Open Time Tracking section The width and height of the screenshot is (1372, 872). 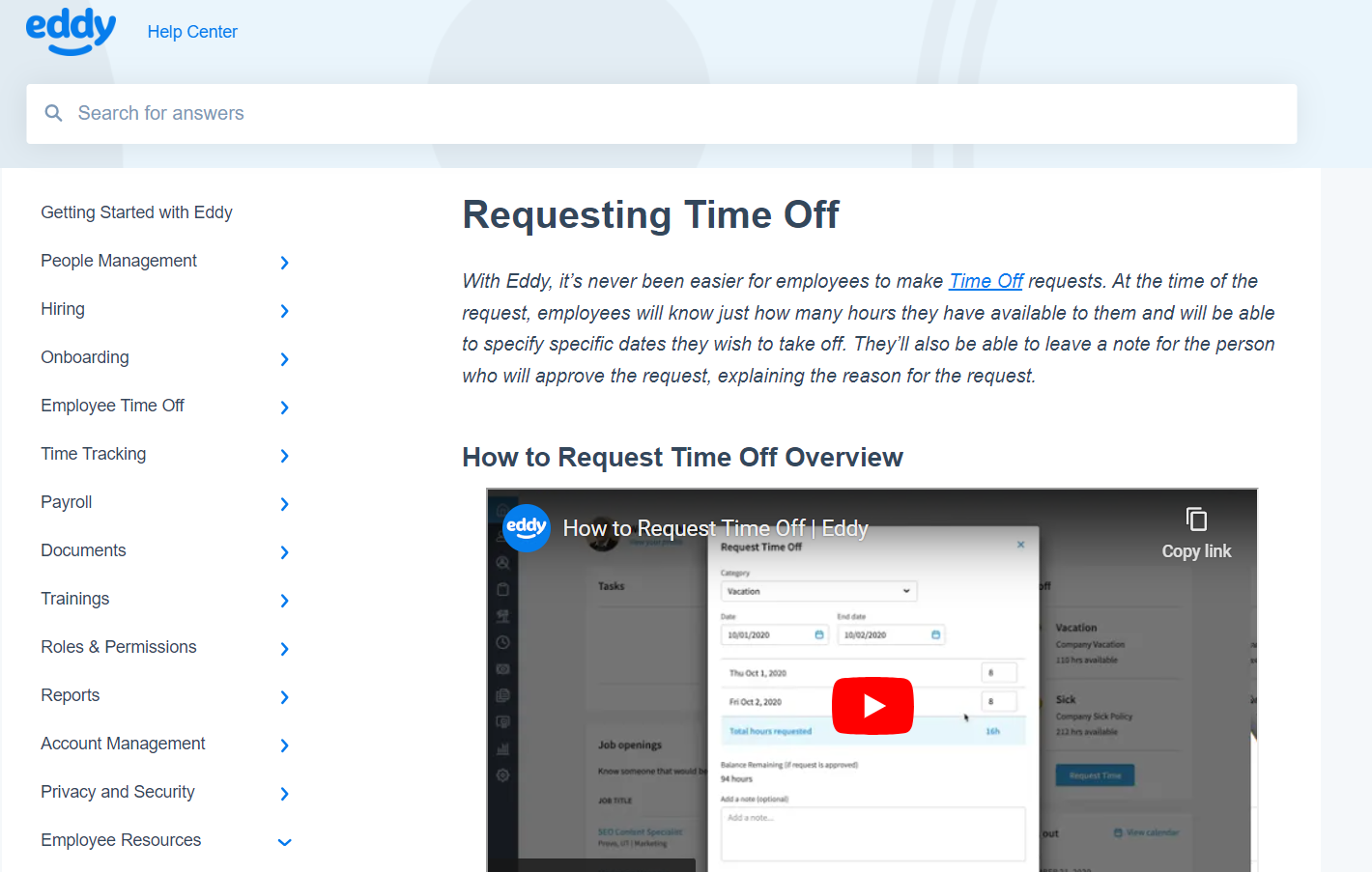pyautogui.click(x=94, y=454)
